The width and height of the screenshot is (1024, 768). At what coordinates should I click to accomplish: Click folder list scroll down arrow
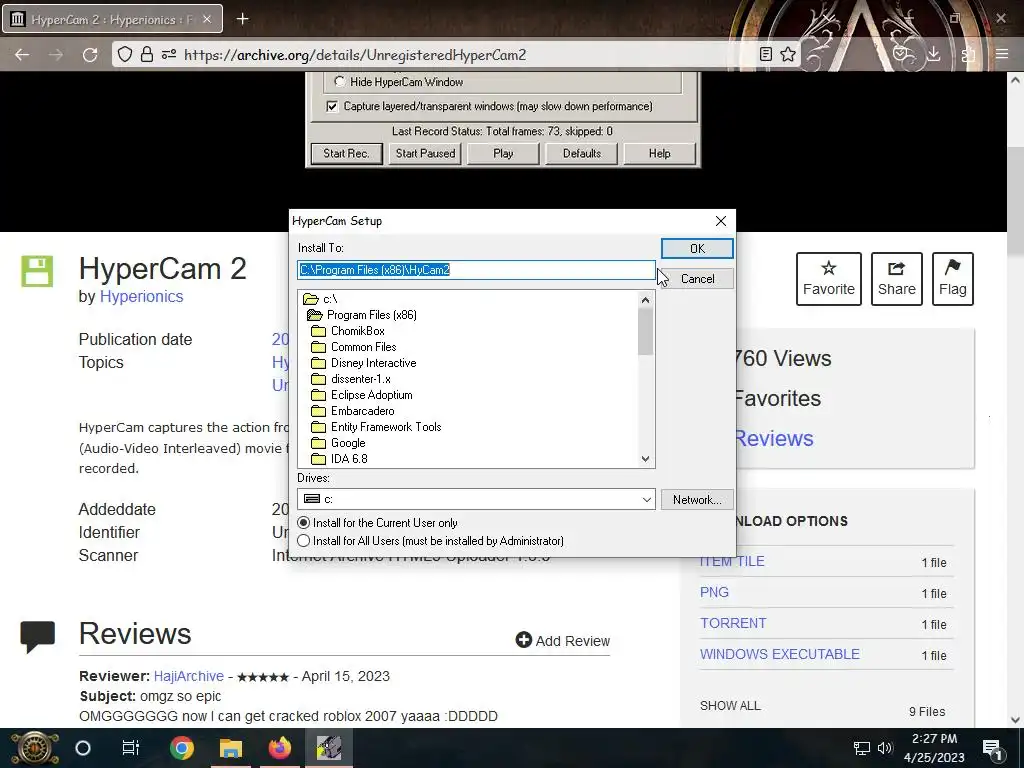(645, 459)
